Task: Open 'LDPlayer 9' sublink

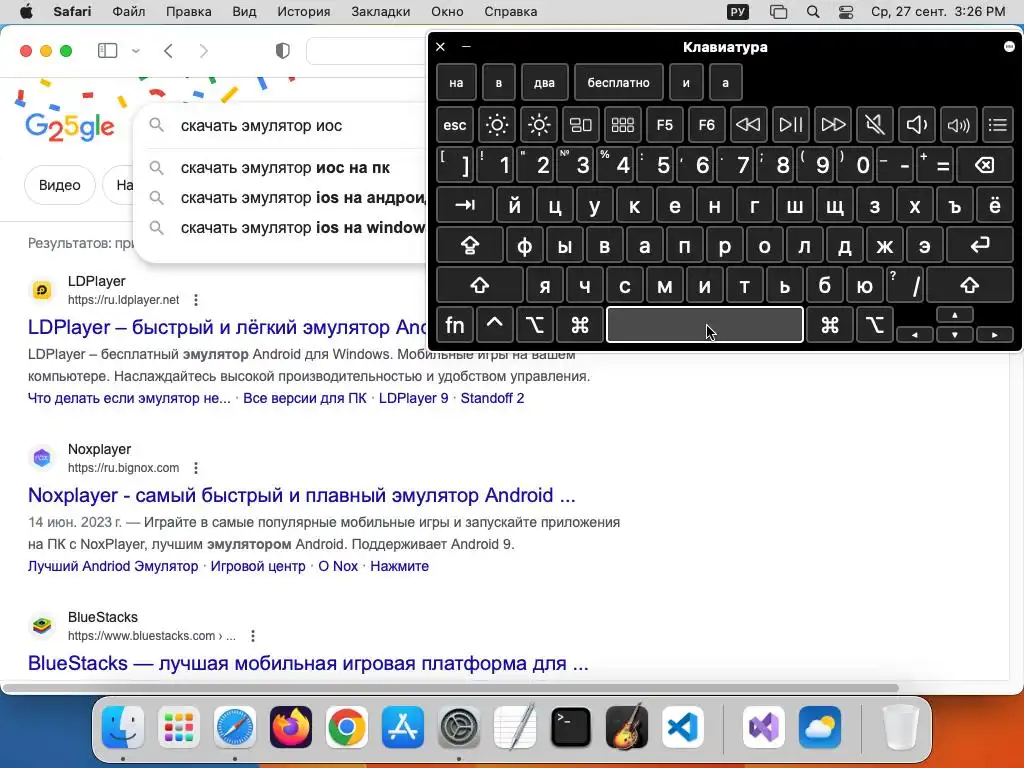Action: [413, 398]
